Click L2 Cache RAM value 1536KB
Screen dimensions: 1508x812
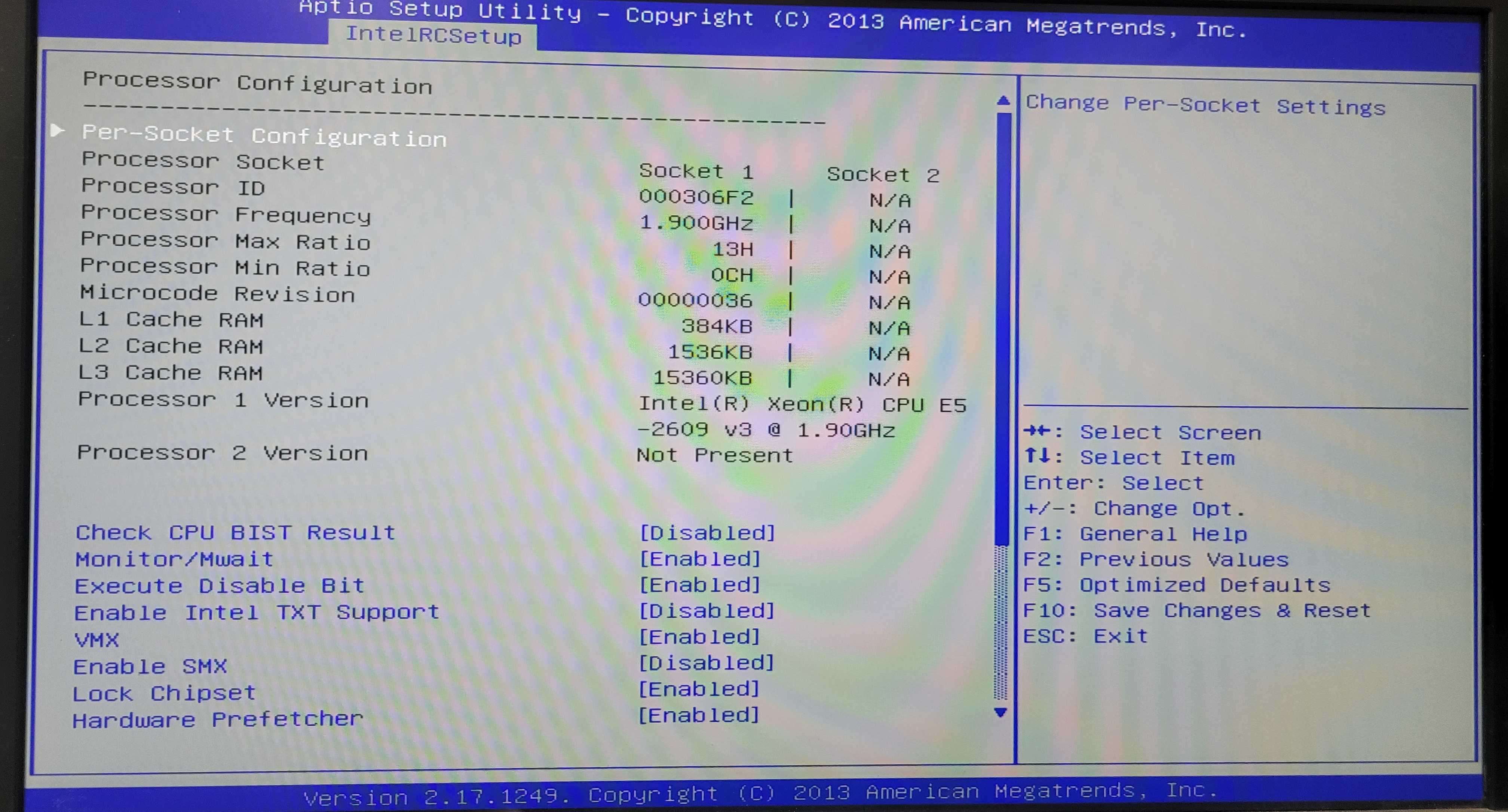click(x=709, y=351)
